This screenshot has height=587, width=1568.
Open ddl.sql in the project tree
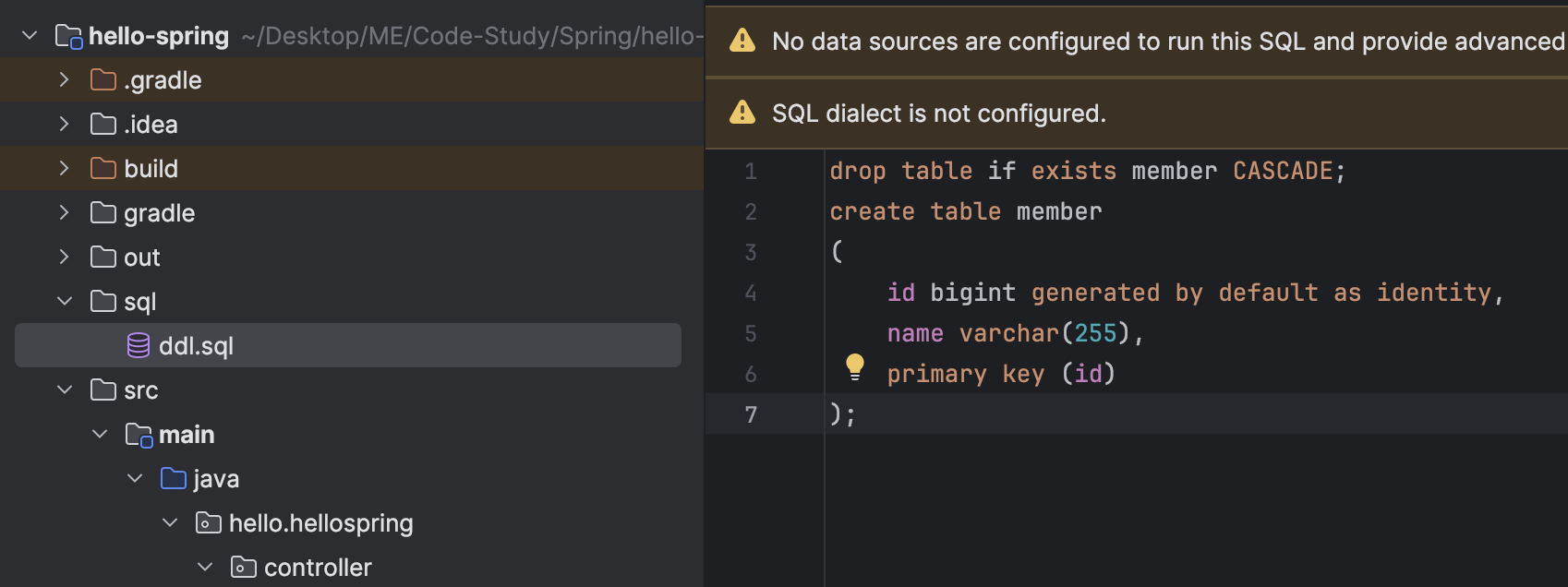click(196, 346)
